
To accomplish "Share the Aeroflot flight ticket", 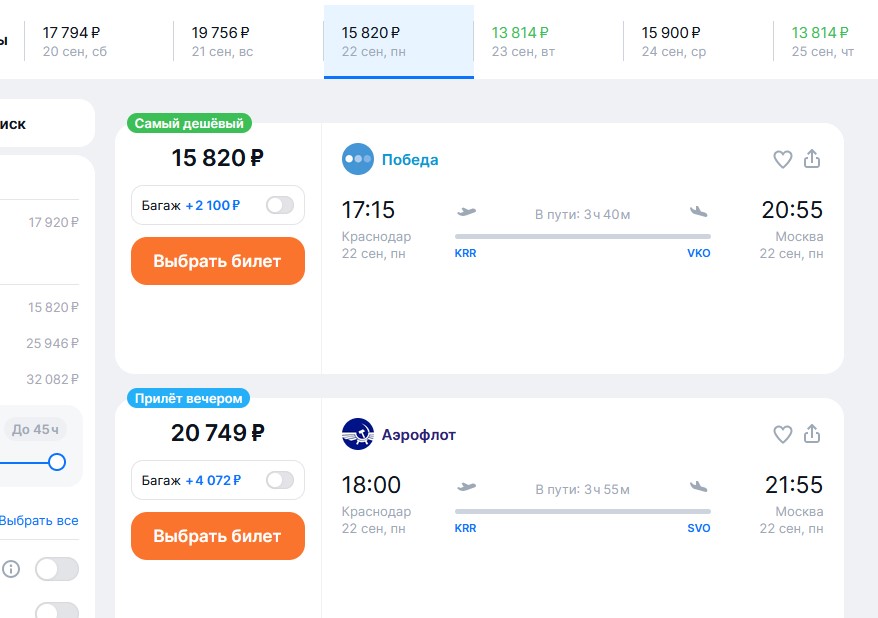I will 812,434.
